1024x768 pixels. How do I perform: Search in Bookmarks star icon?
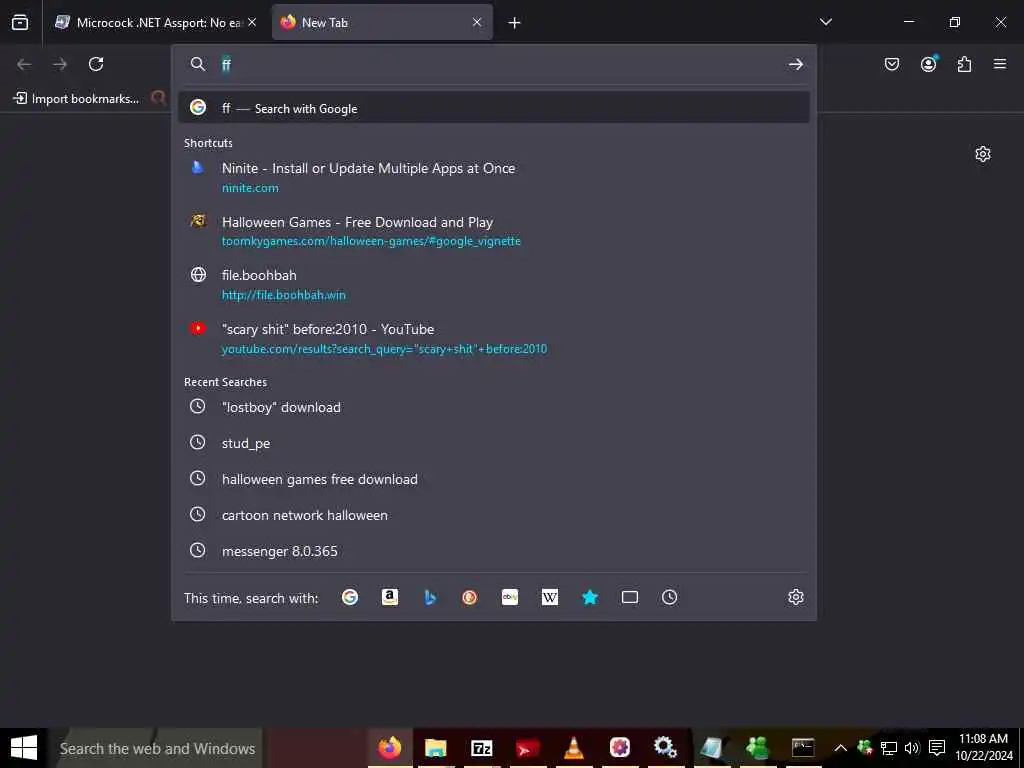coord(590,597)
